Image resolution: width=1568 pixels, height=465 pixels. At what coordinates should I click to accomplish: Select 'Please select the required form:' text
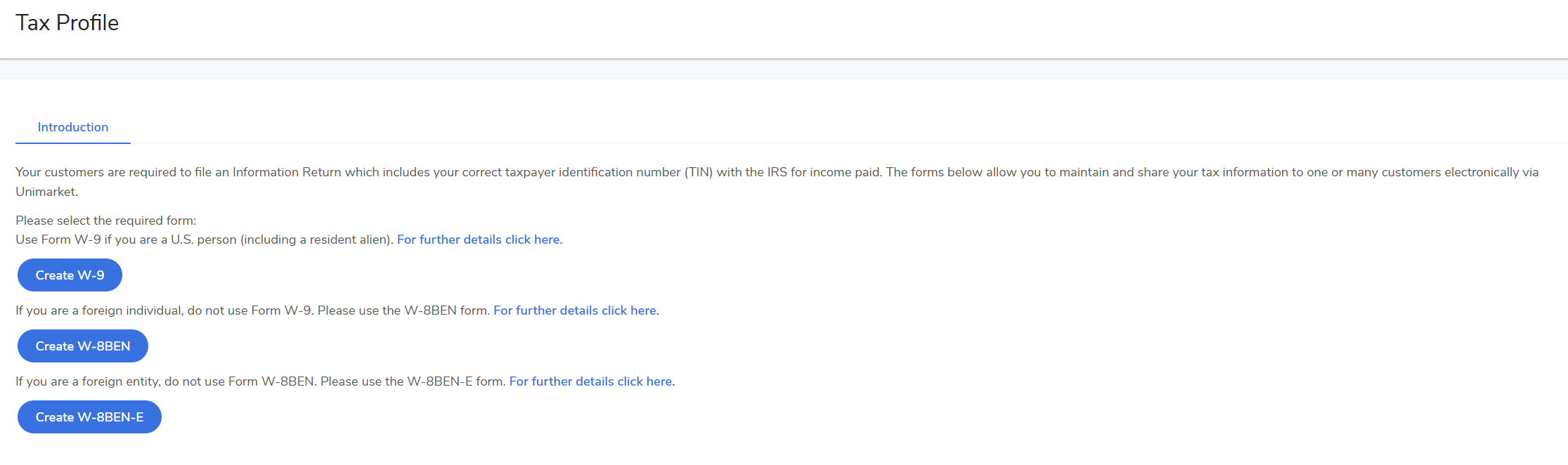point(106,221)
